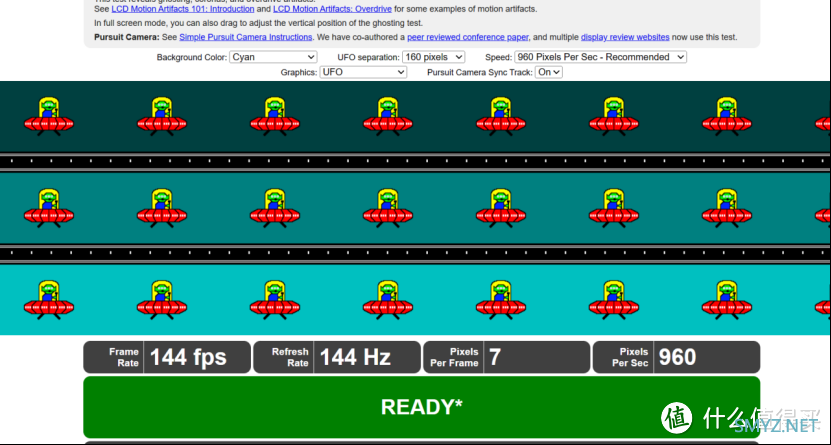
Task: Click the Refresh Rate label
Action: 290,357
